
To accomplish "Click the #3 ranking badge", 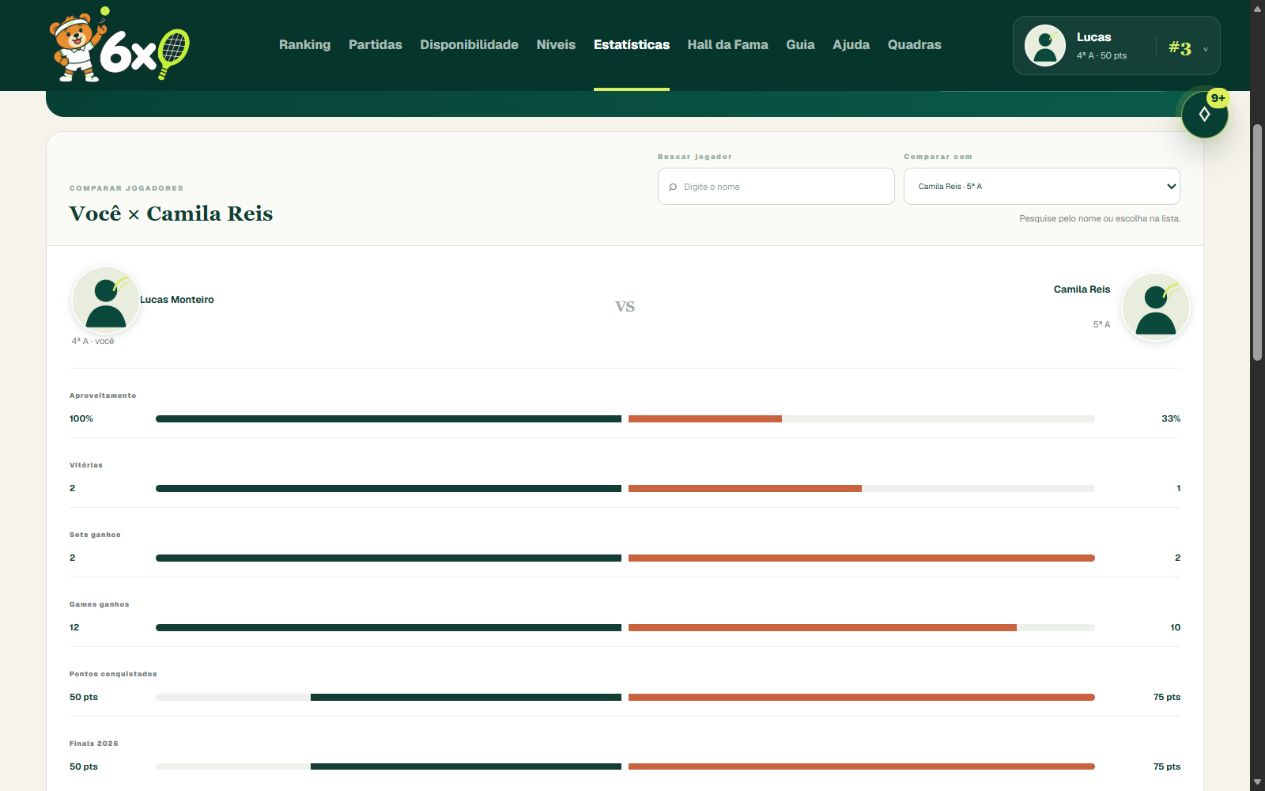I will coord(1180,48).
